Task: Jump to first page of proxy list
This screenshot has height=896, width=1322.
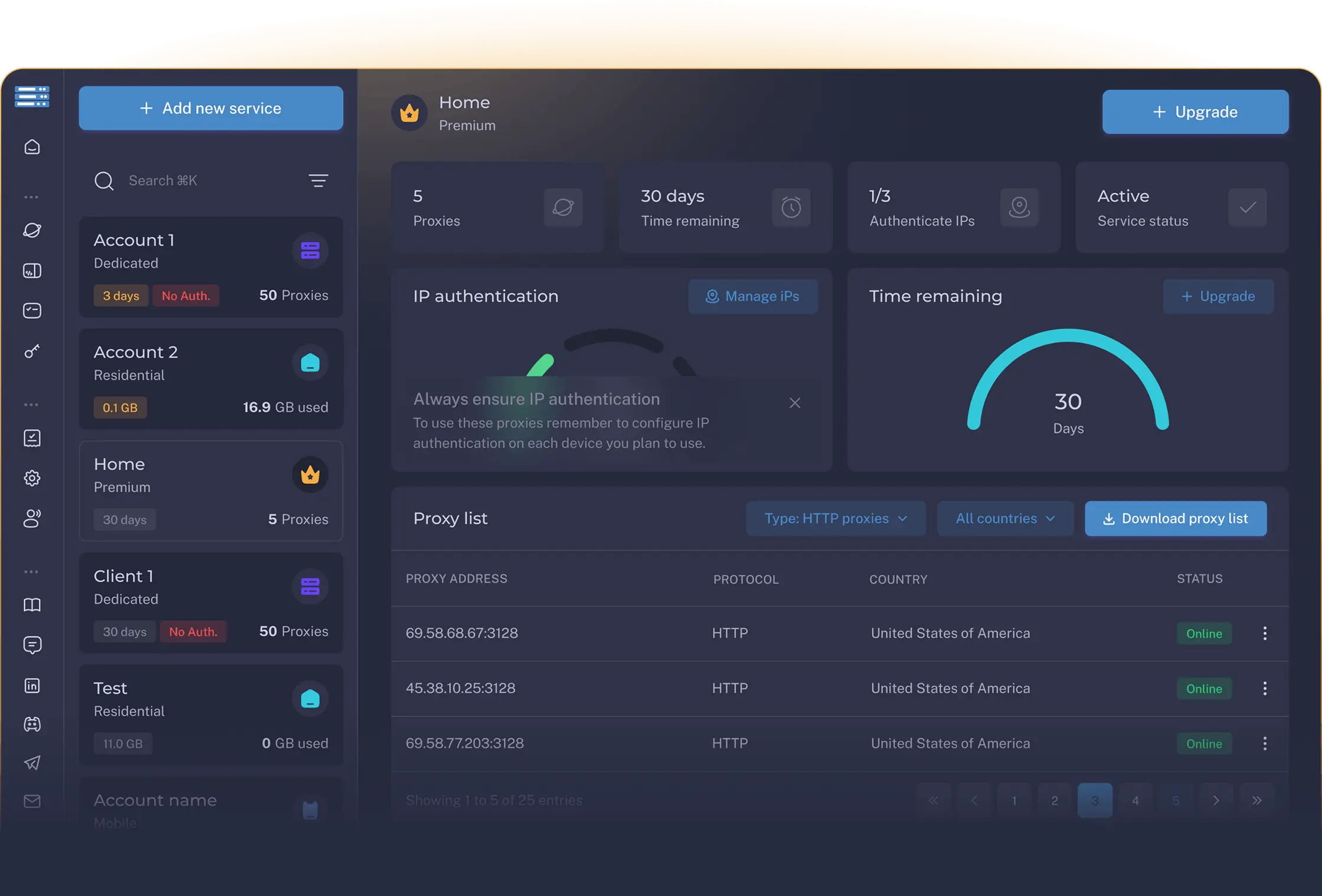Action: point(933,800)
